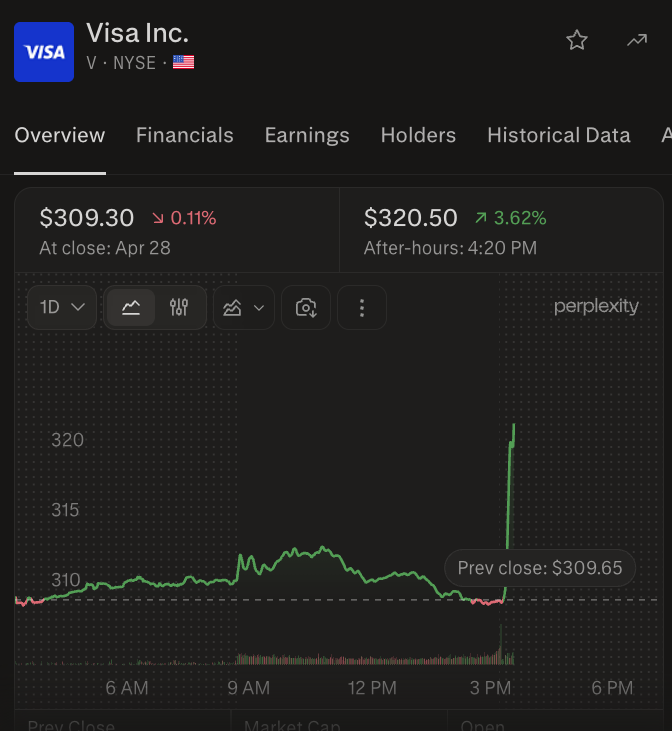
Task: Expand the 1D time range dropdown
Action: tap(62, 308)
